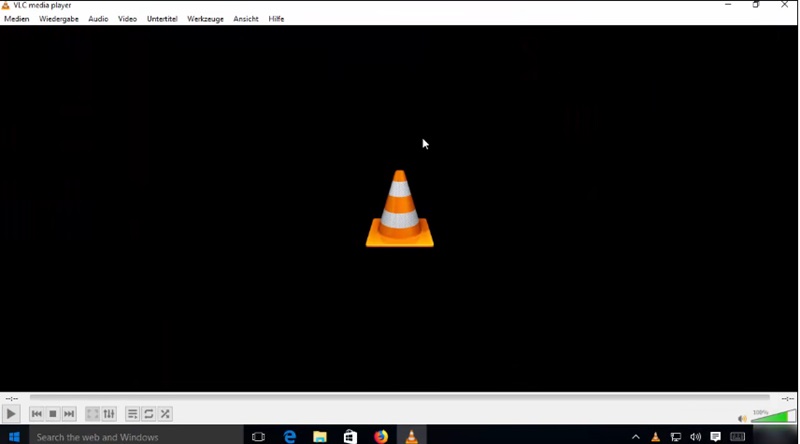Select the VLC taskbar button
Image resolution: width=800 pixels, height=444 pixels.
point(411,437)
